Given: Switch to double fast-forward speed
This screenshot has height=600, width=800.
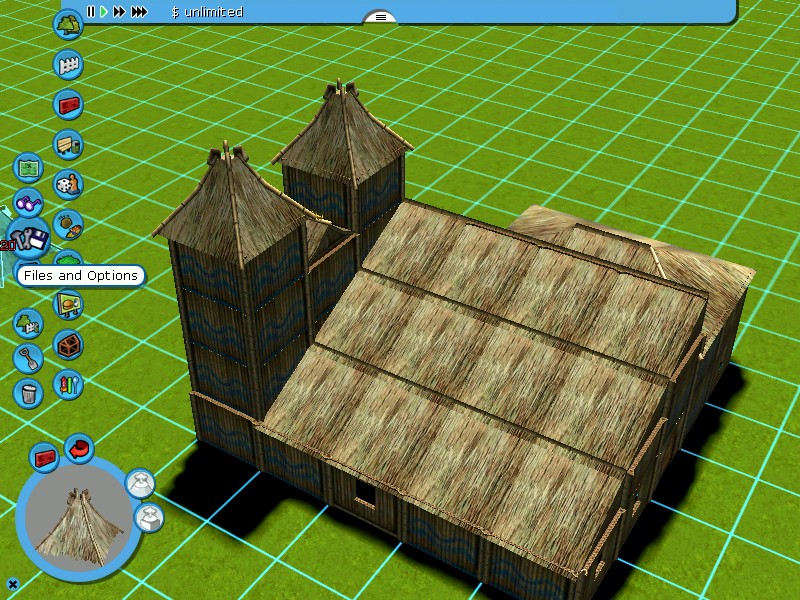Looking at the screenshot, I should pyautogui.click(x=119, y=12).
